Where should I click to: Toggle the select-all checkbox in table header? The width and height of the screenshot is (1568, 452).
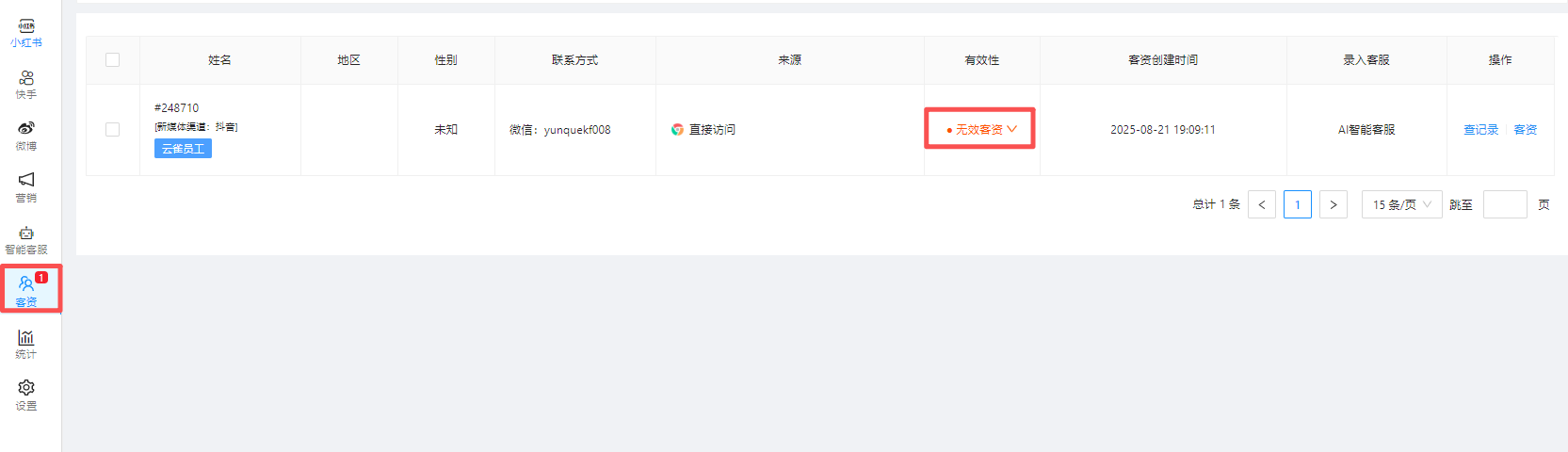pyautogui.click(x=113, y=60)
